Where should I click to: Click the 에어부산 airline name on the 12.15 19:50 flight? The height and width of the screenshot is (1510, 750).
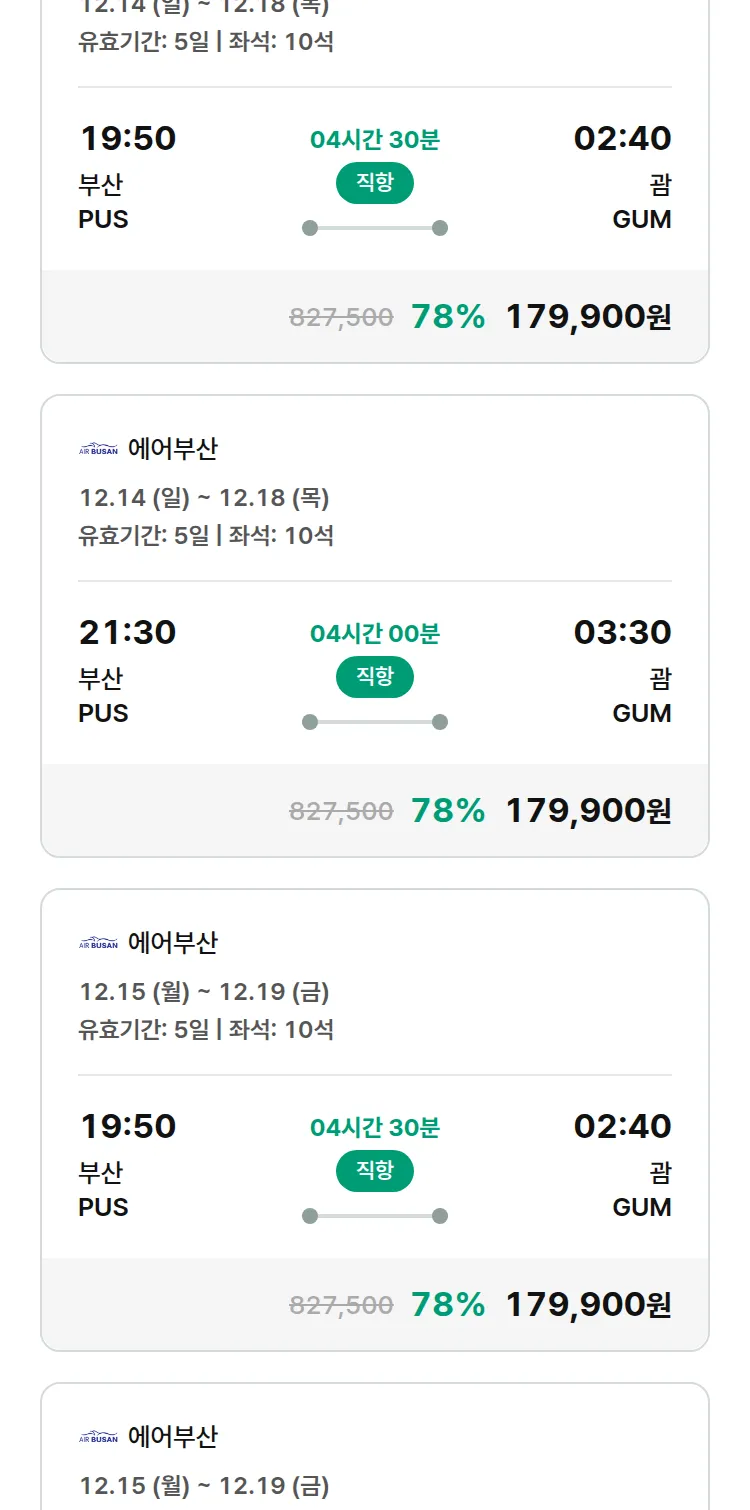(x=172, y=943)
